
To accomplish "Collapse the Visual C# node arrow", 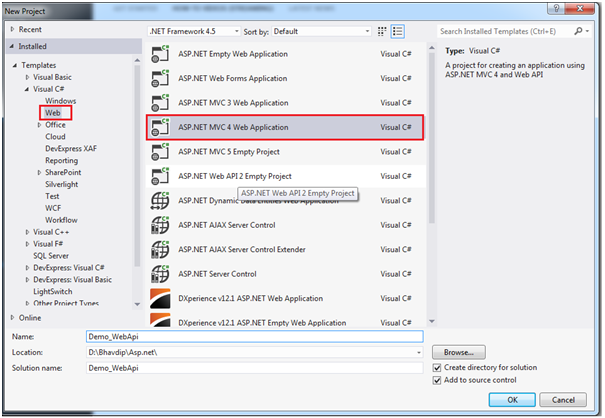I will pyautogui.click(x=27, y=89).
